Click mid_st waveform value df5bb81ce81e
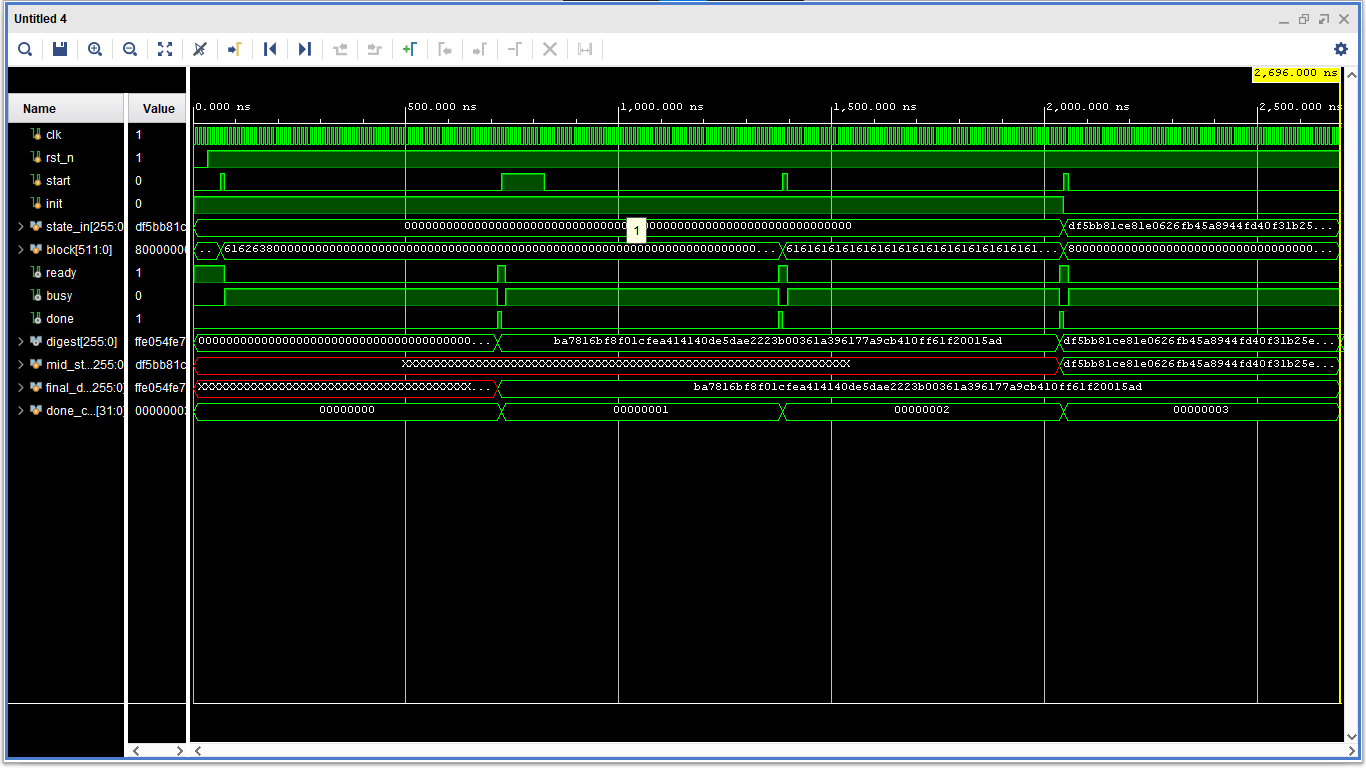The image size is (1366, 768). point(1199,365)
